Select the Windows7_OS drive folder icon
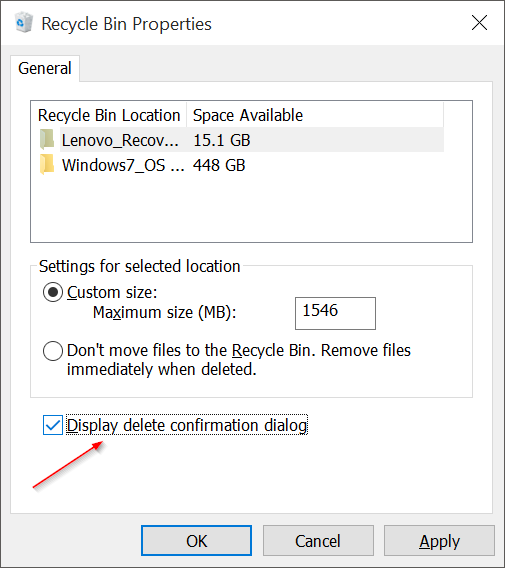This screenshot has height=568, width=505. pos(47,164)
